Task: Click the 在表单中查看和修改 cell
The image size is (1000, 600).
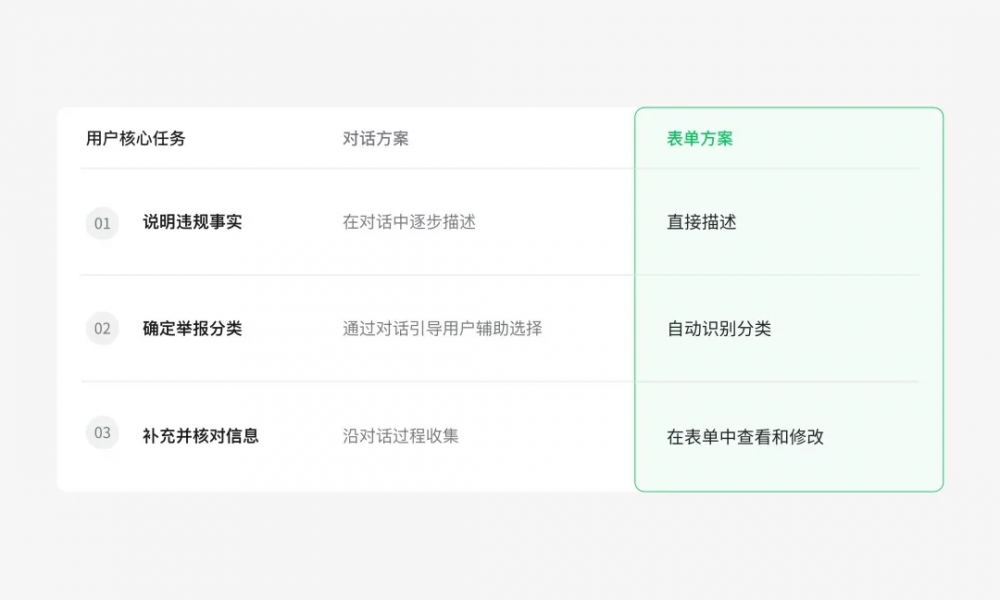Action: [x=745, y=437]
